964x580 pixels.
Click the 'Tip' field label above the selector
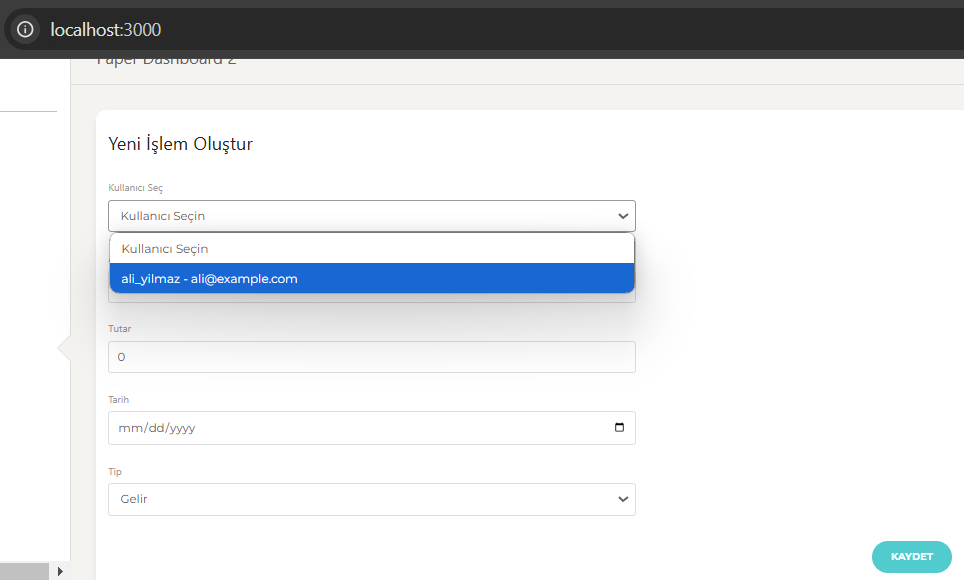(x=114, y=471)
